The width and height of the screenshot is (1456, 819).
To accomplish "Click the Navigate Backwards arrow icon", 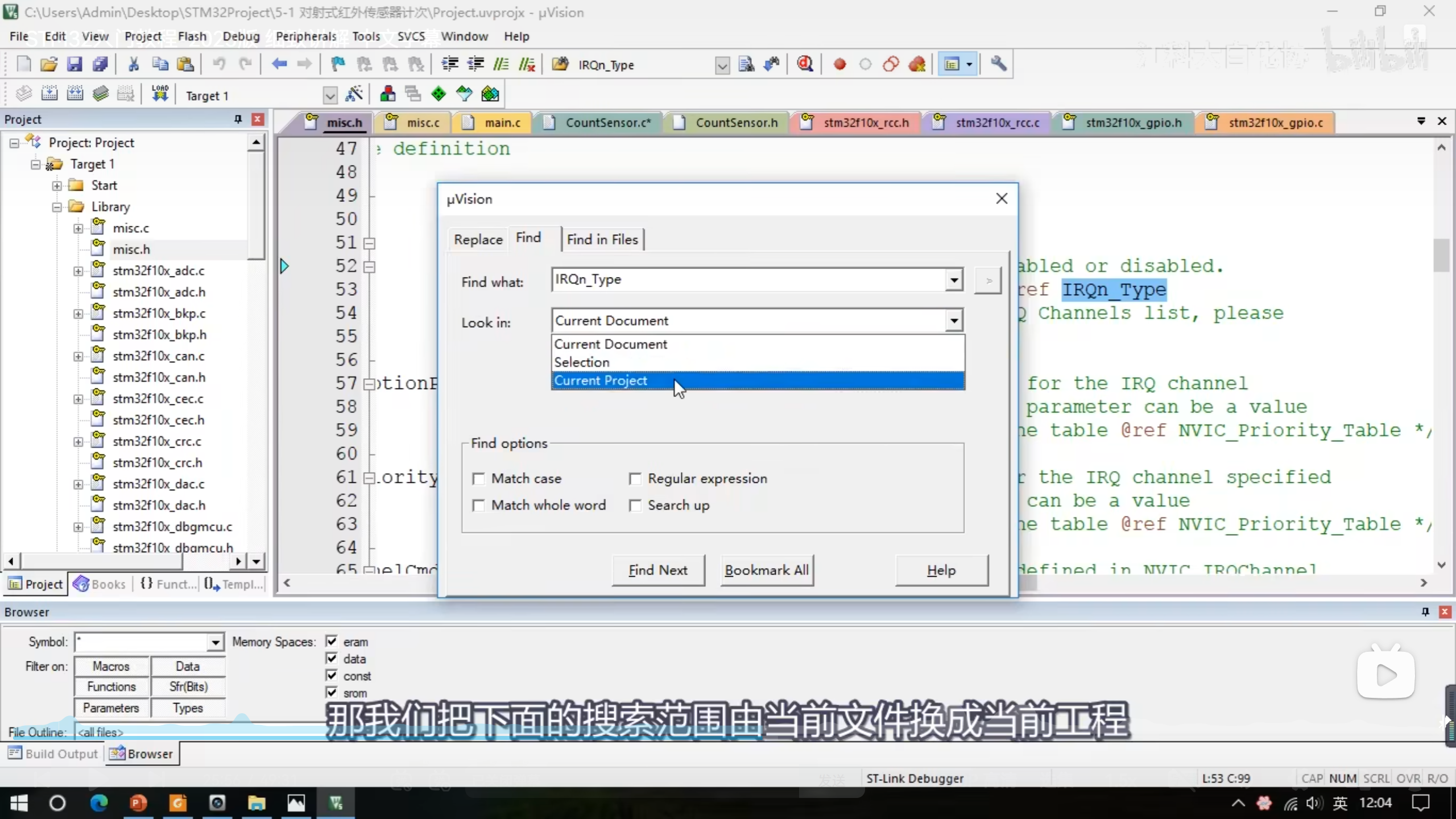I will tap(279, 64).
